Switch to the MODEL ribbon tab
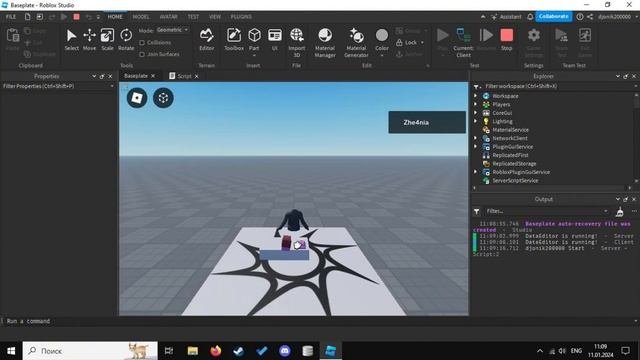This screenshot has height=360, width=640. coord(141,17)
